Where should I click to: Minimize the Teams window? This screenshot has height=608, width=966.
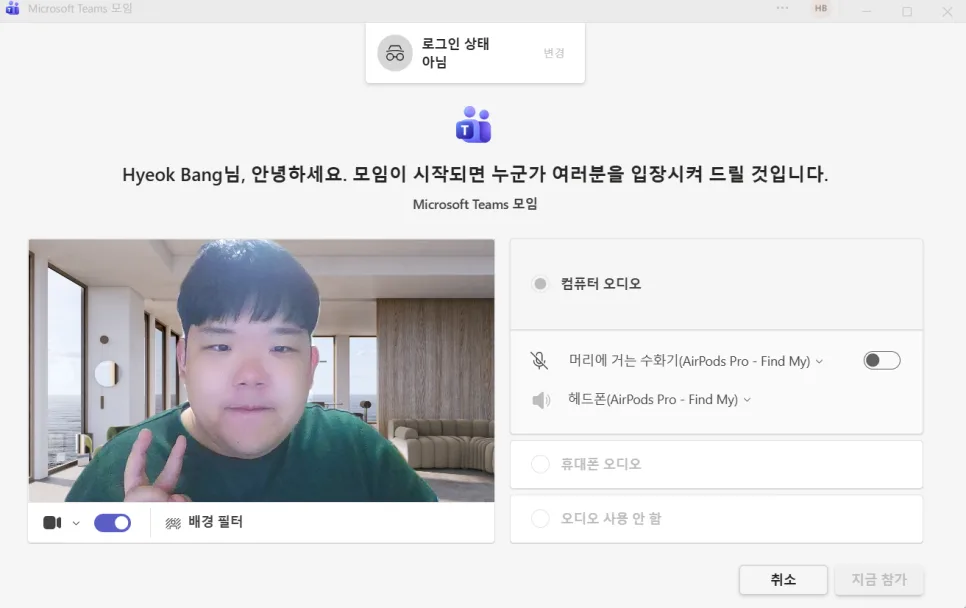[866, 11]
